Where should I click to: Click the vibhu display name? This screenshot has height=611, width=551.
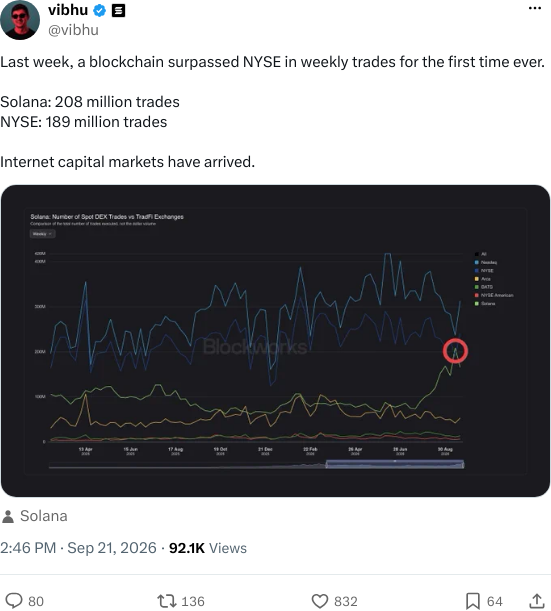coord(68,10)
